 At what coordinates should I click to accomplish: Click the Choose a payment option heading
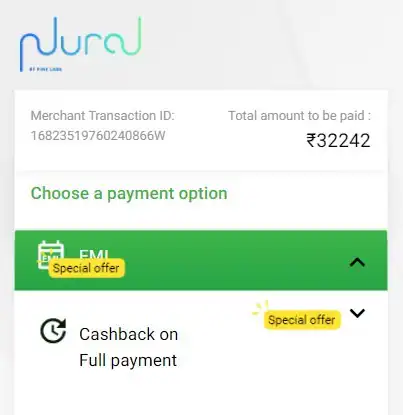pos(129,194)
